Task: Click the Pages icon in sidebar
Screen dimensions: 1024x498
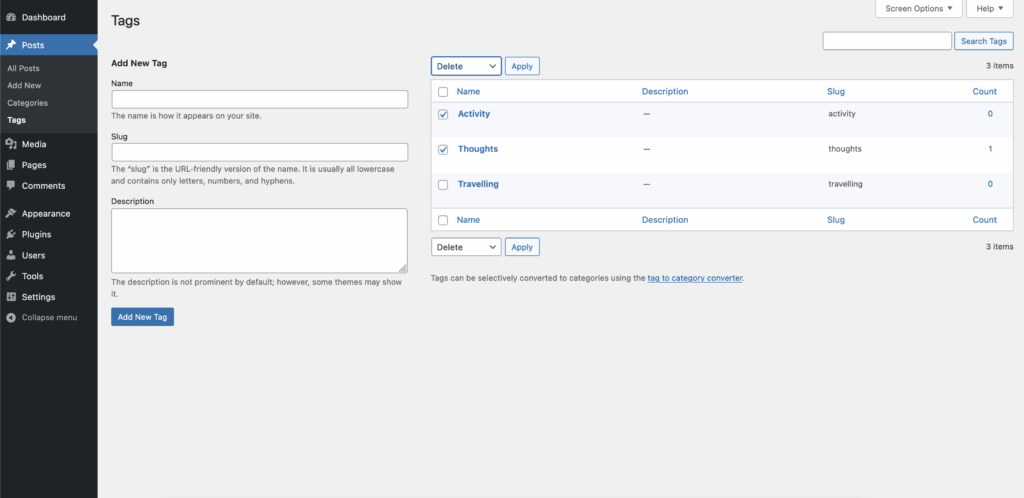Action: [11, 165]
